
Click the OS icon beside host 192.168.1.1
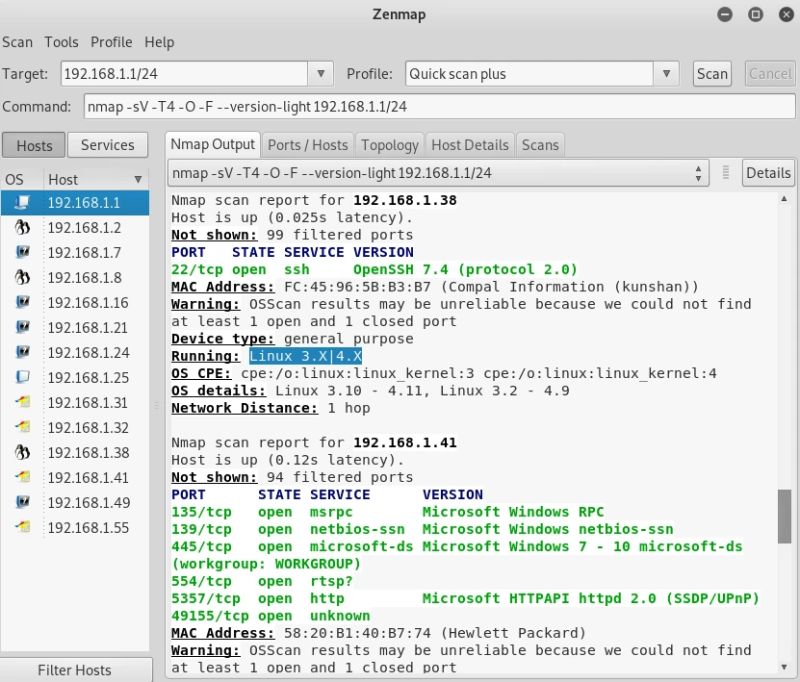22,203
